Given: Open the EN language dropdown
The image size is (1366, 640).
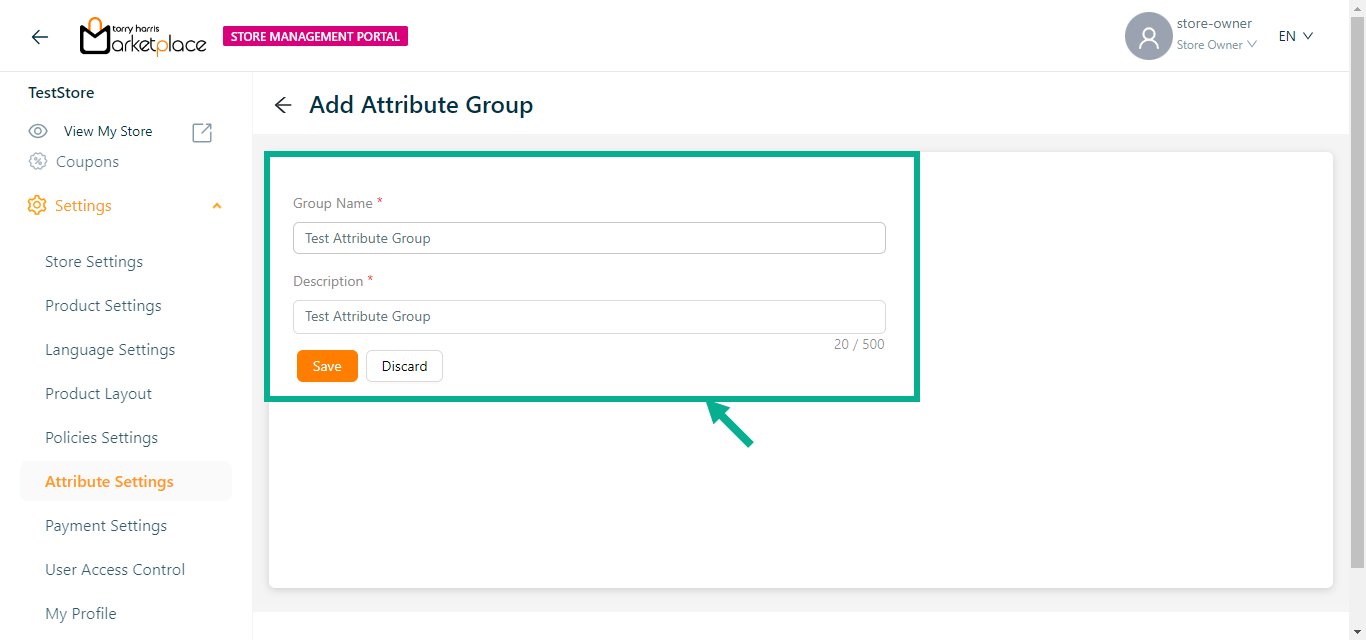Looking at the screenshot, I should [x=1295, y=36].
